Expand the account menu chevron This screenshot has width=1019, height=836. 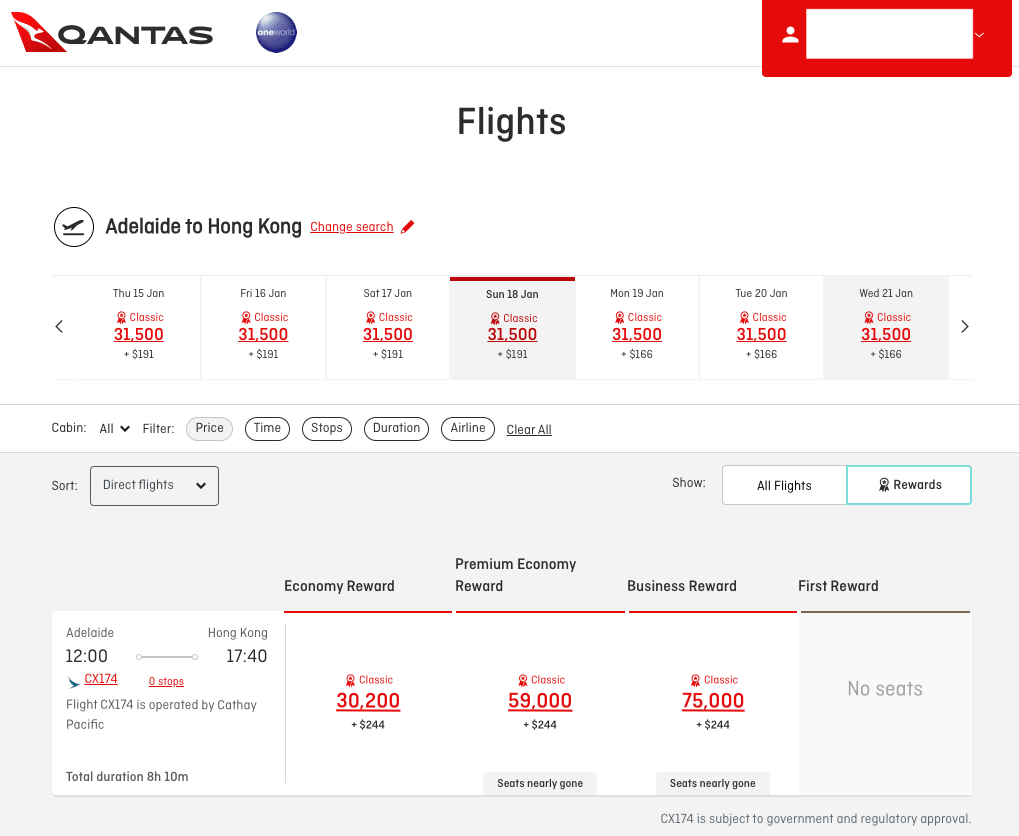tap(979, 34)
